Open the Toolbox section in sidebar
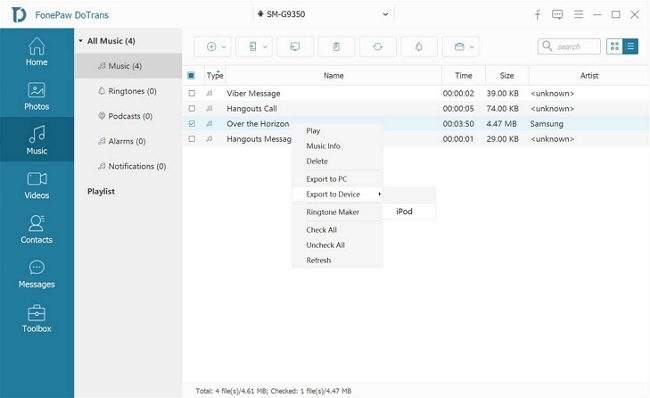The height and width of the screenshot is (398, 650). [x=36, y=318]
